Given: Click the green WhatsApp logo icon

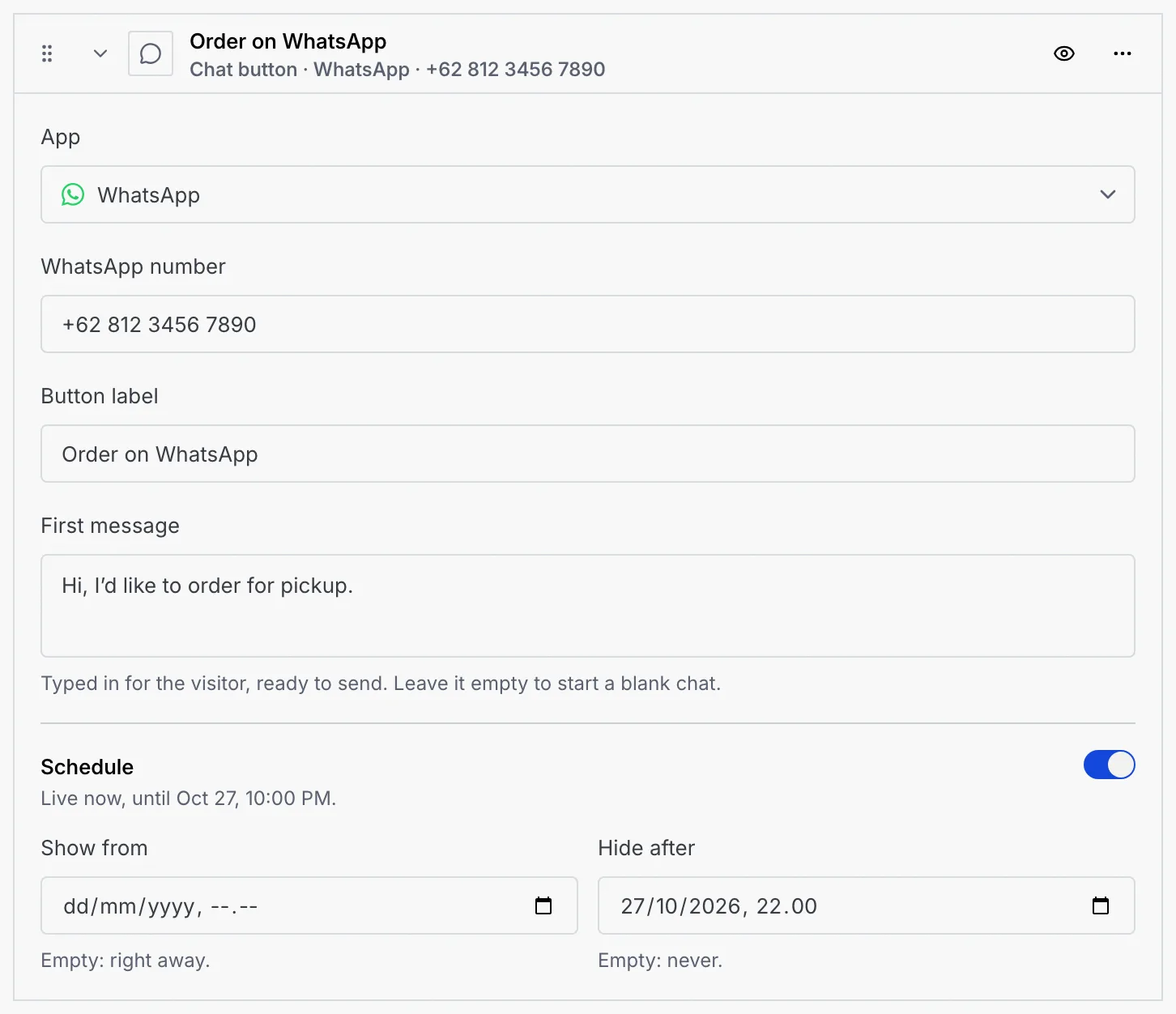Looking at the screenshot, I should (73, 194).
